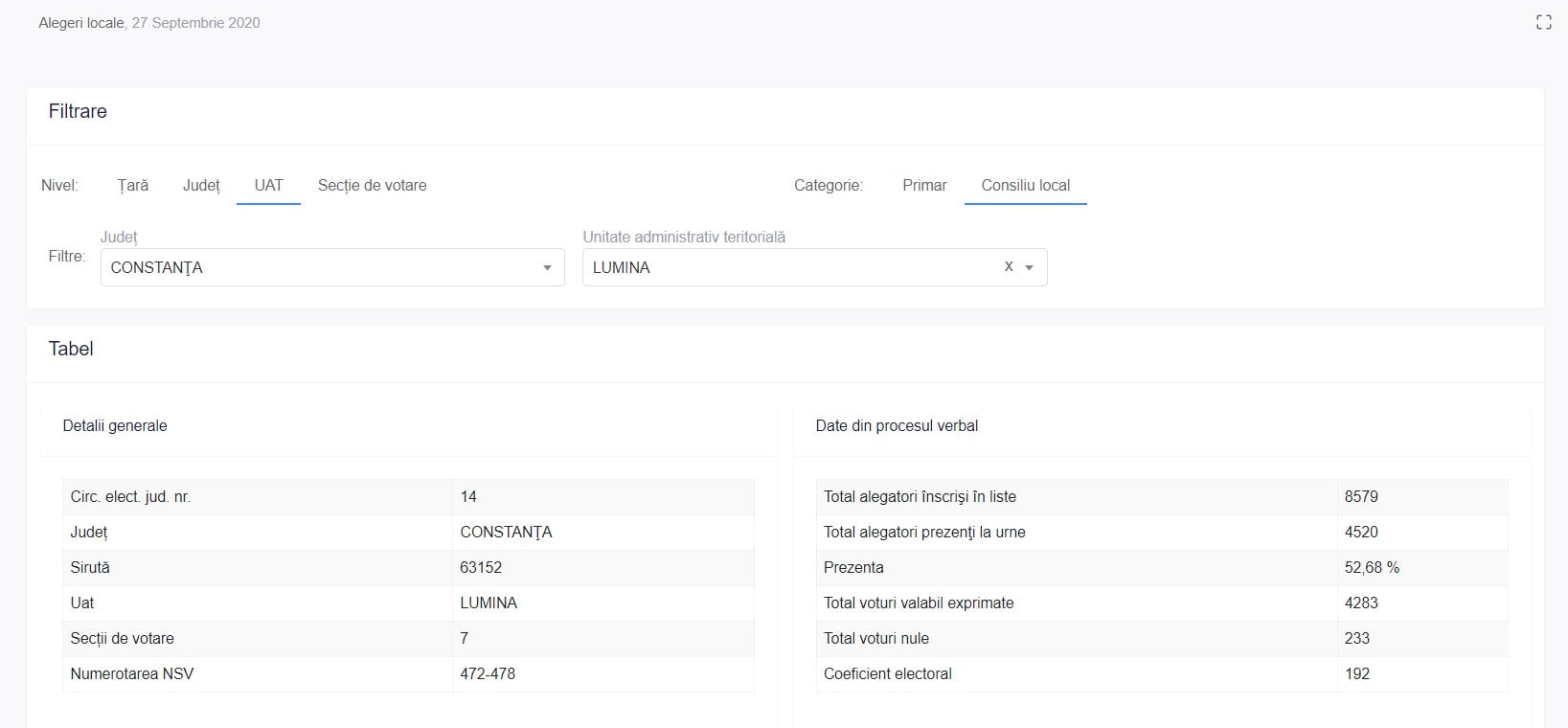The height and width of the screenshot is (728, 1568).
Task: Click the Tabel section heading
Action: pos(71,349)
